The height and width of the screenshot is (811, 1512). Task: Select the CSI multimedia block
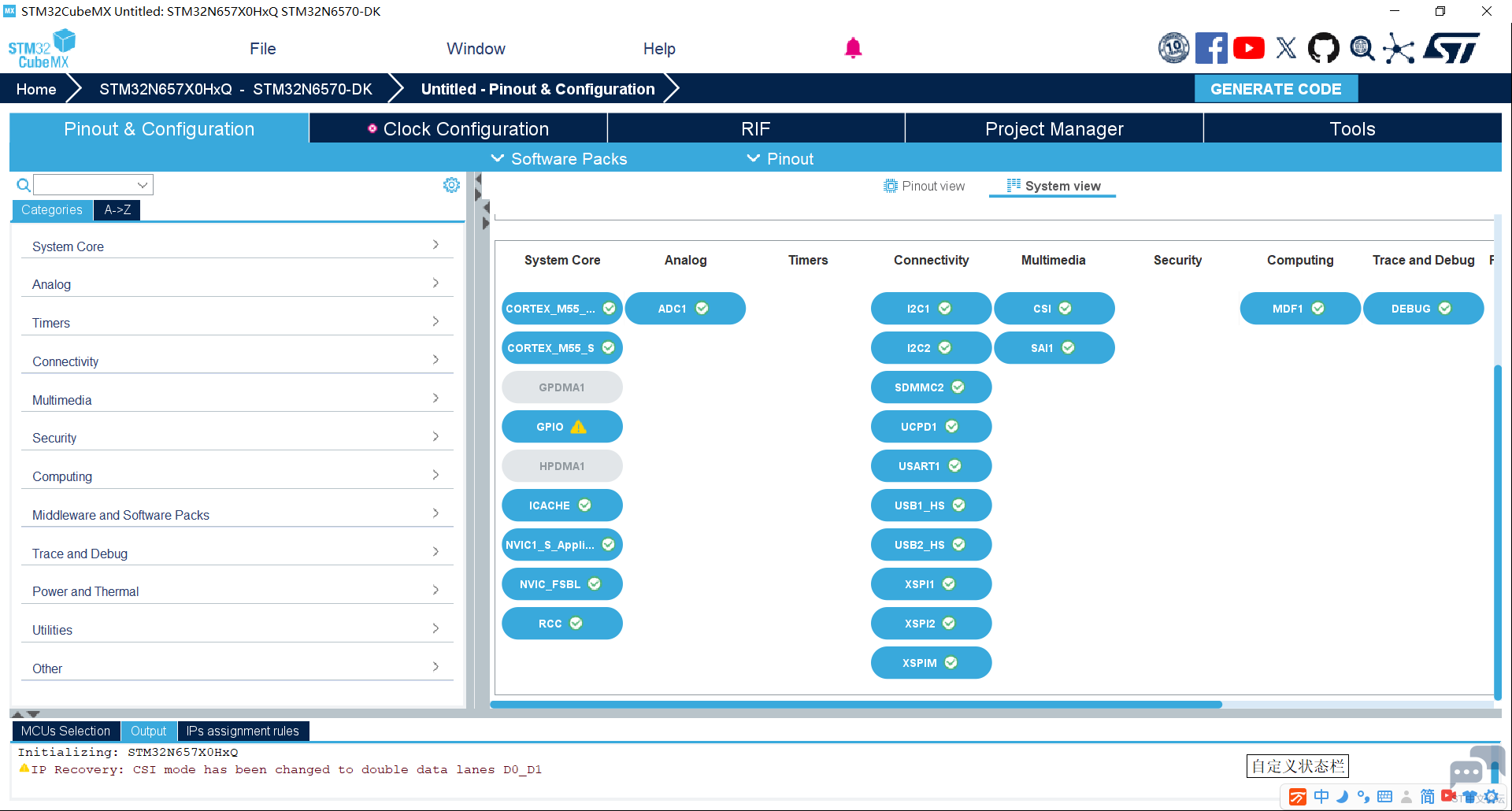[x=1054, y=309]
